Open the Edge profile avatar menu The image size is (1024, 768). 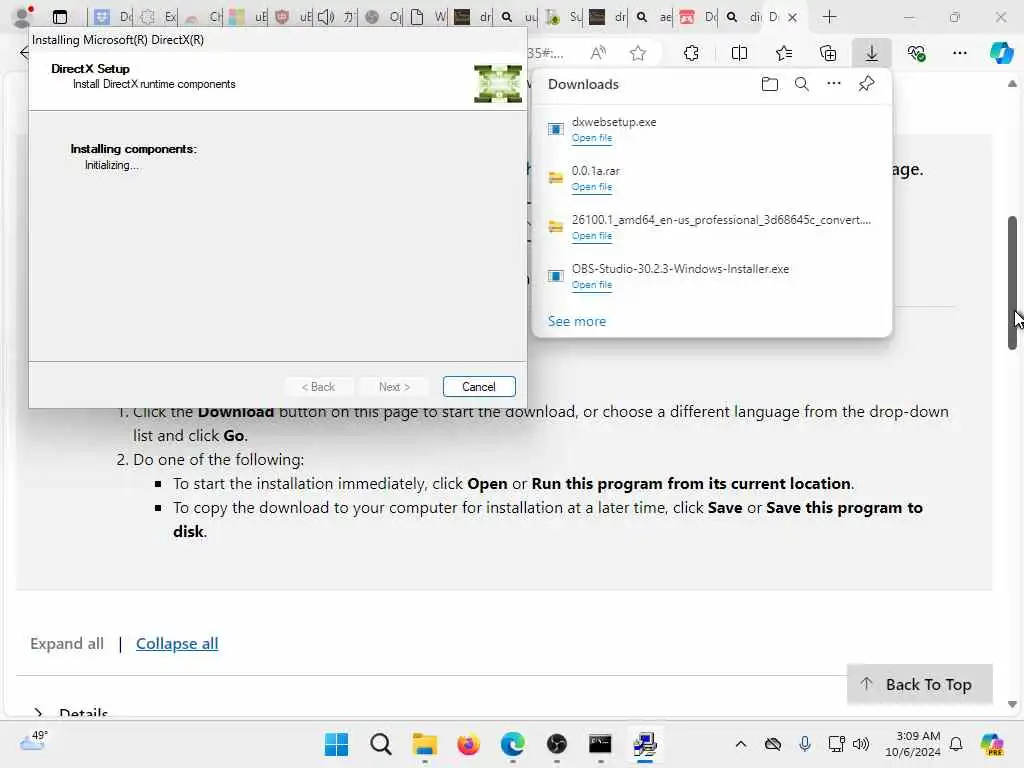coord(23,16)
